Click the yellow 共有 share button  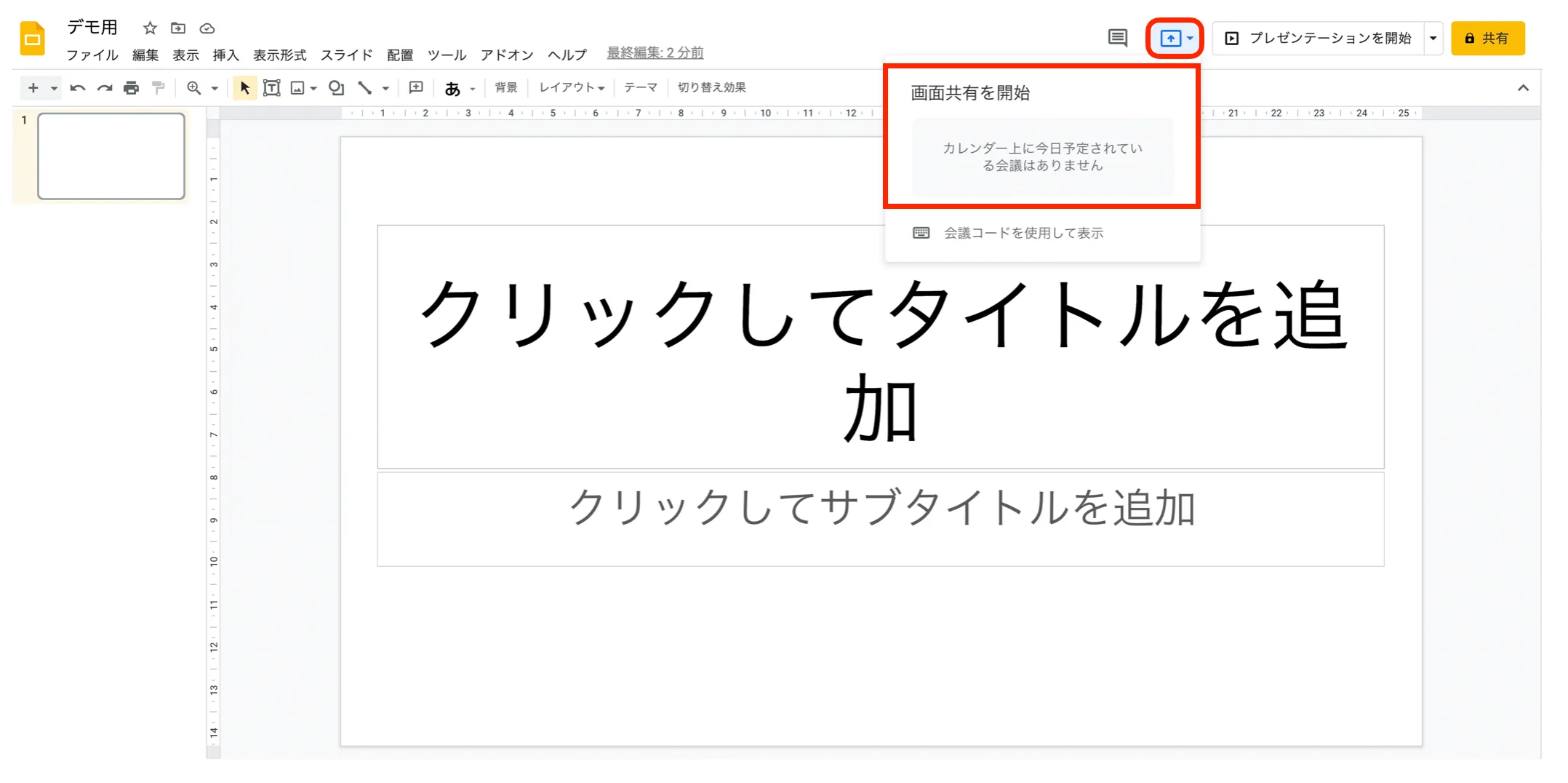pyautogui.click(x=1488, y=38)
